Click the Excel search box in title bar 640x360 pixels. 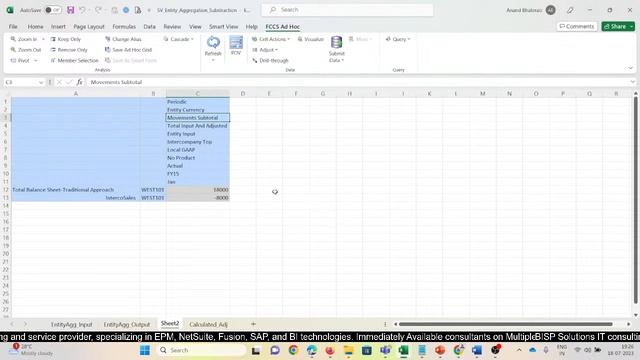[347, 10]
